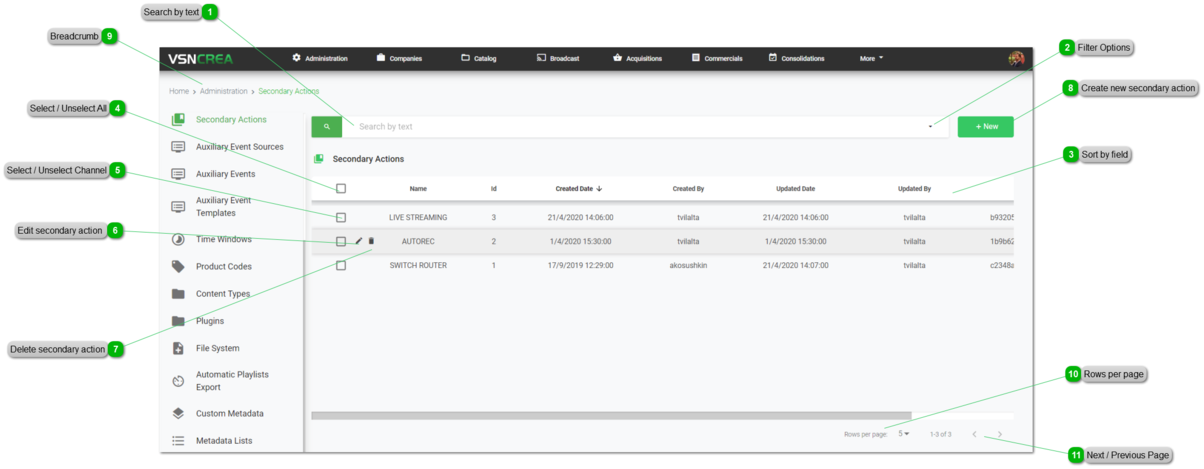This screenshot has width=1204, height=469.
Task: Open the user avatar in top bar
Action: point(1015,59)
